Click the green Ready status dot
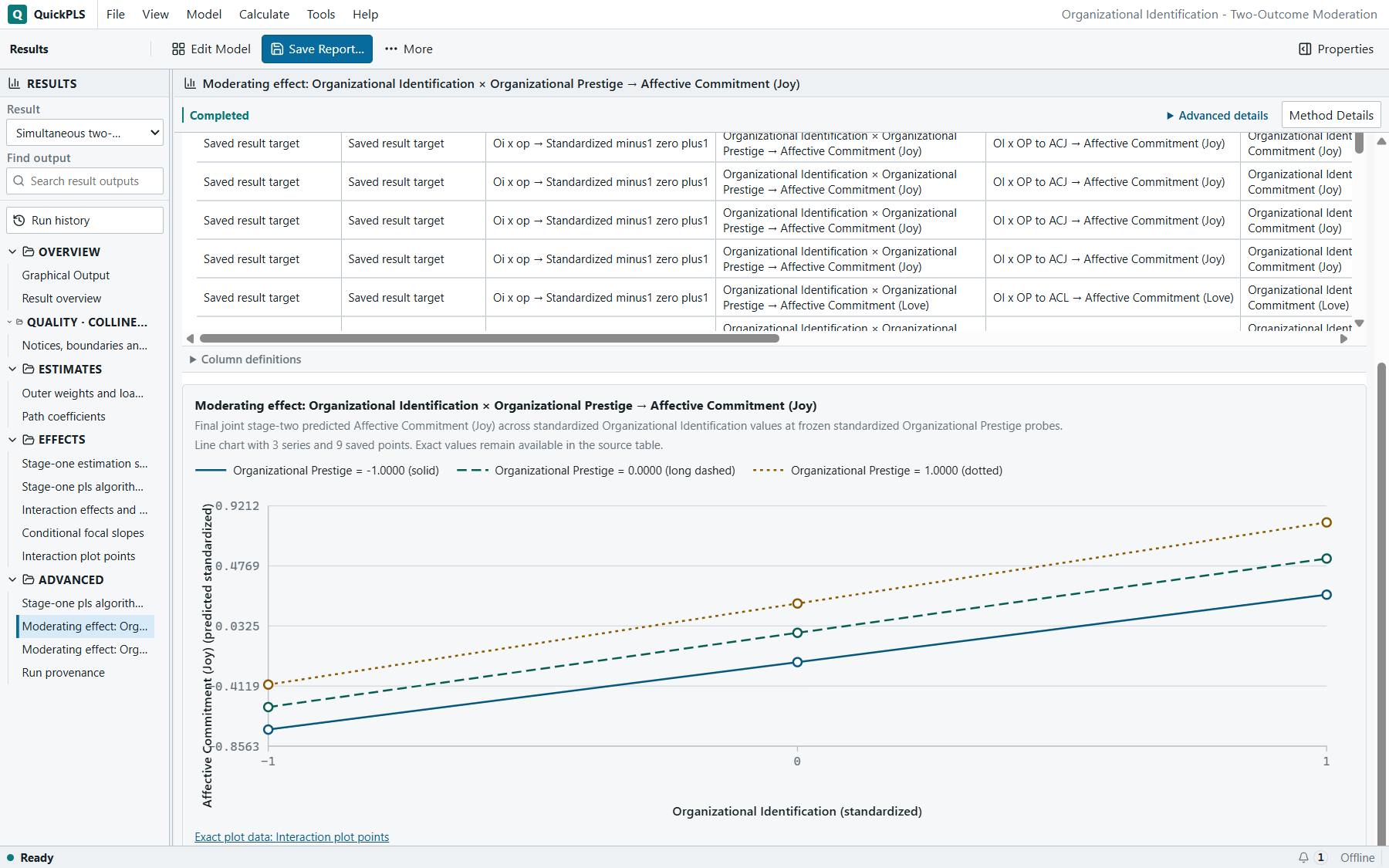Image resolution: width=1389 pixels, height=868 pixels. click(11, 857)
